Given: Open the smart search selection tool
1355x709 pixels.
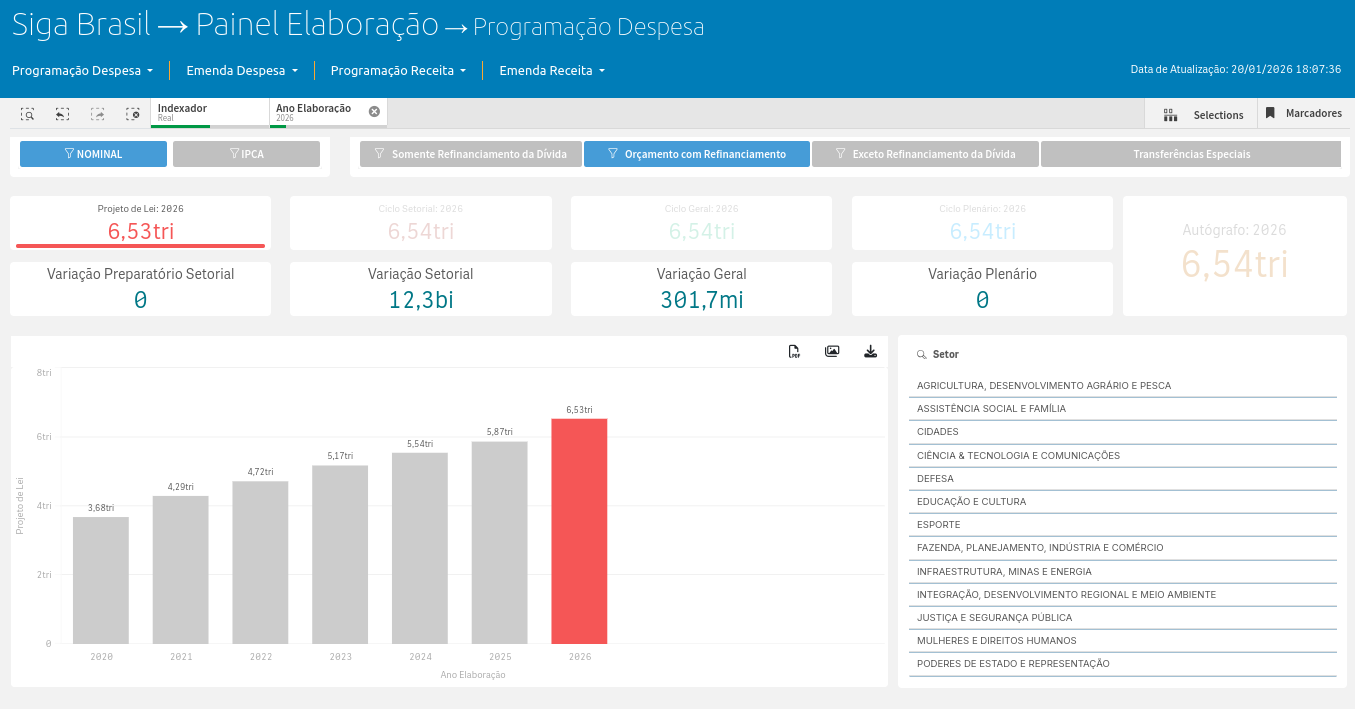Looking at the screenshot, I should (x=28, y=114).
